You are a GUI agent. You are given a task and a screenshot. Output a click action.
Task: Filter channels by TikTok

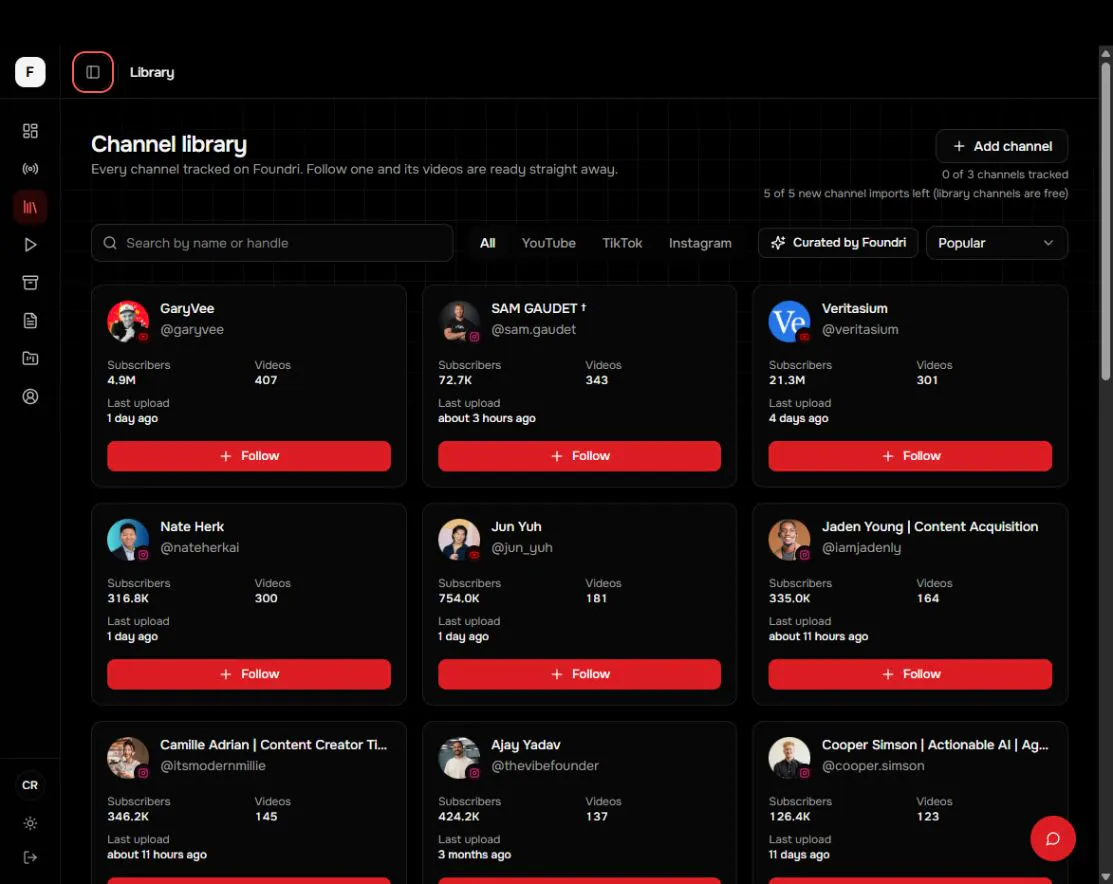point(622,243)
